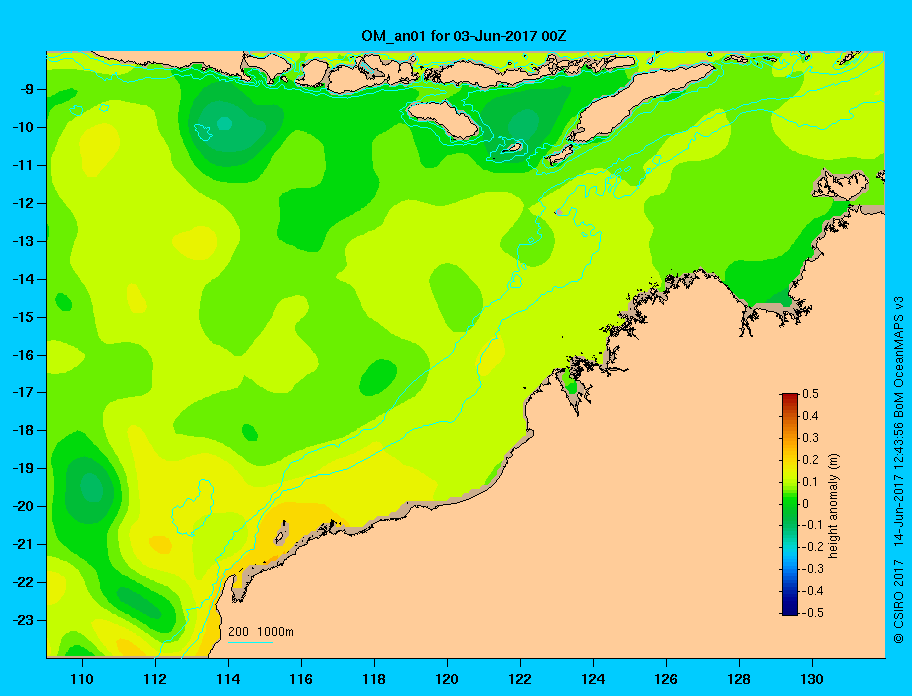This screenshot has width=912, height=696.
Task: Click longitude label 118 on x-axis
Action: 374,679
